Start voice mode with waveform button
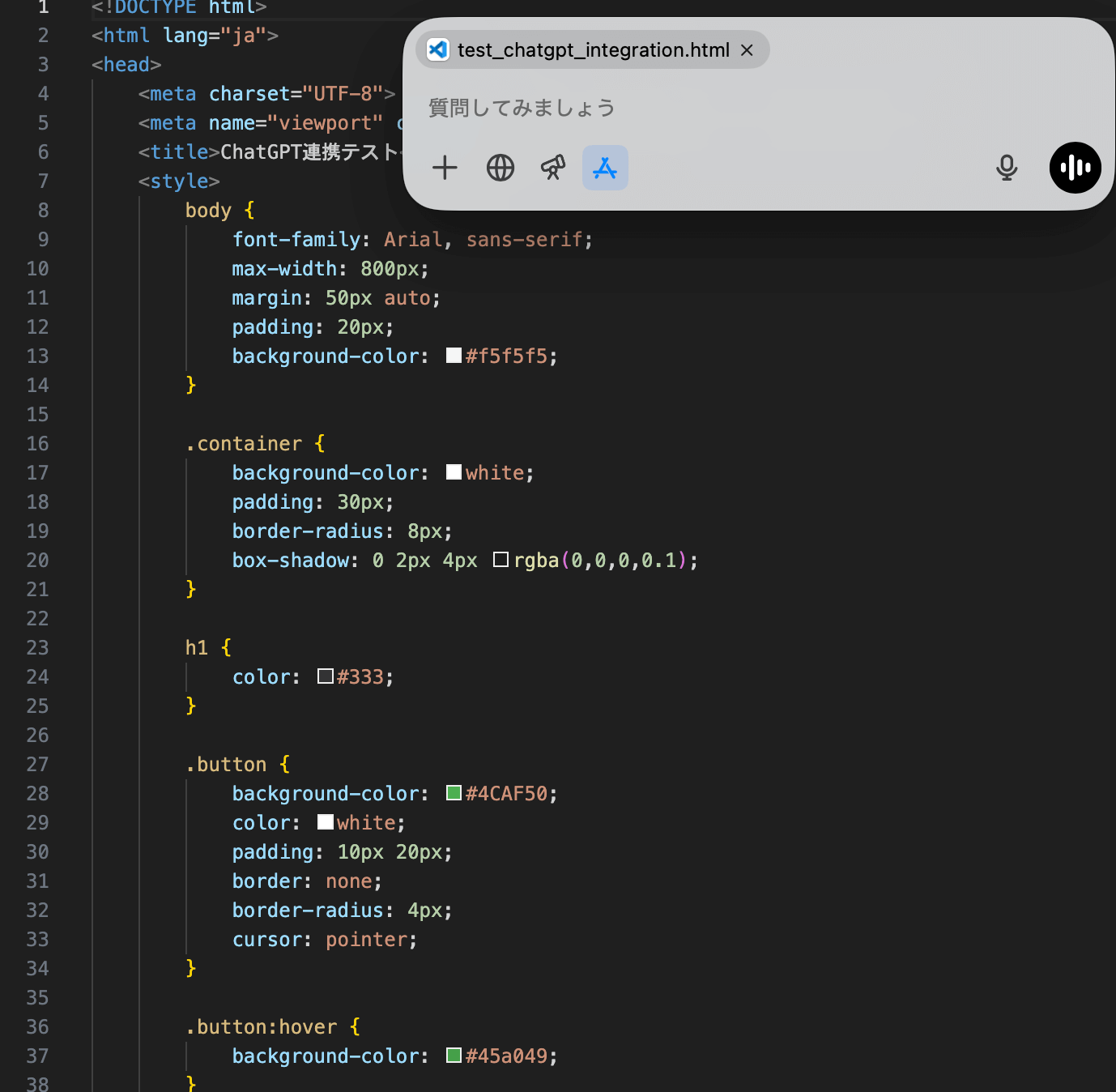The image size is (1116, 1092). tap(1075, 168)
